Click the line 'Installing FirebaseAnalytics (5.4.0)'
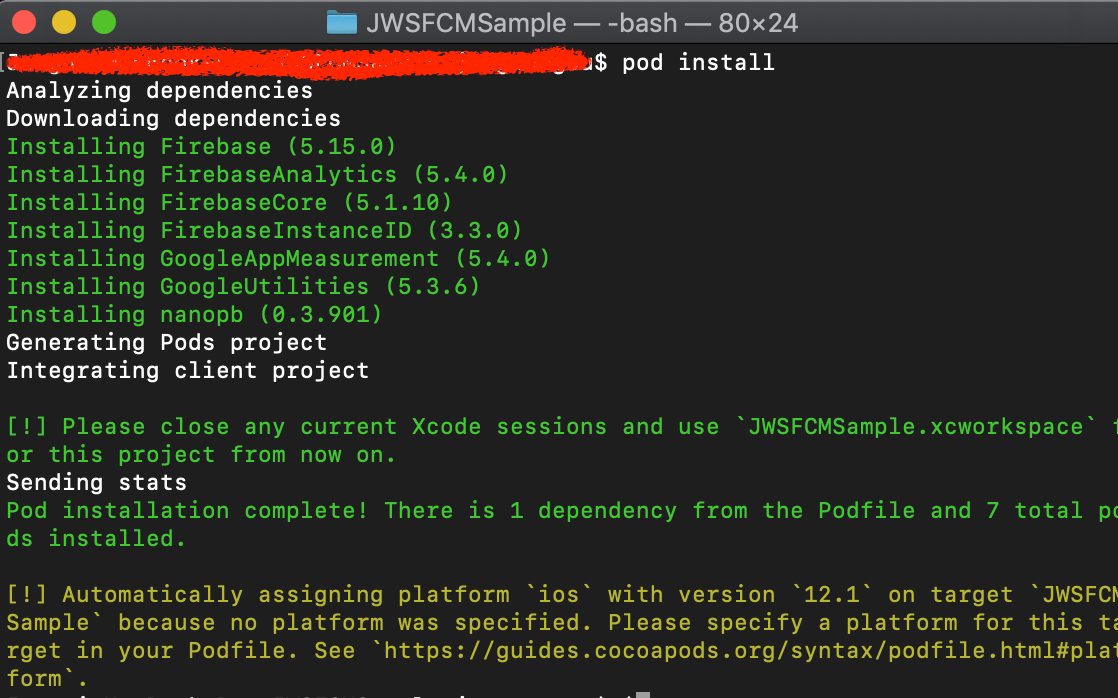1118x698 pixels. (257, 175)
